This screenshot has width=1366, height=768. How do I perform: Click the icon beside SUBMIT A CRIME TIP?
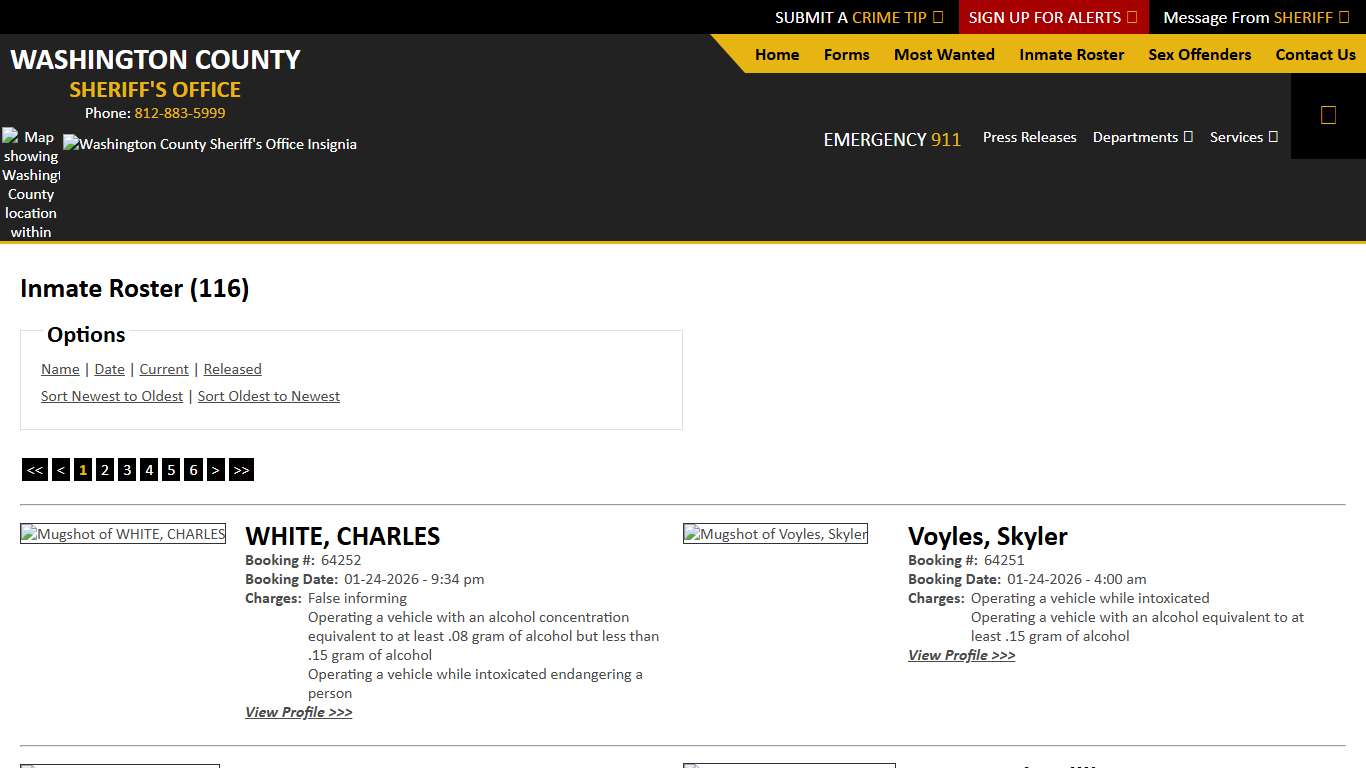[x=938, y=17]
